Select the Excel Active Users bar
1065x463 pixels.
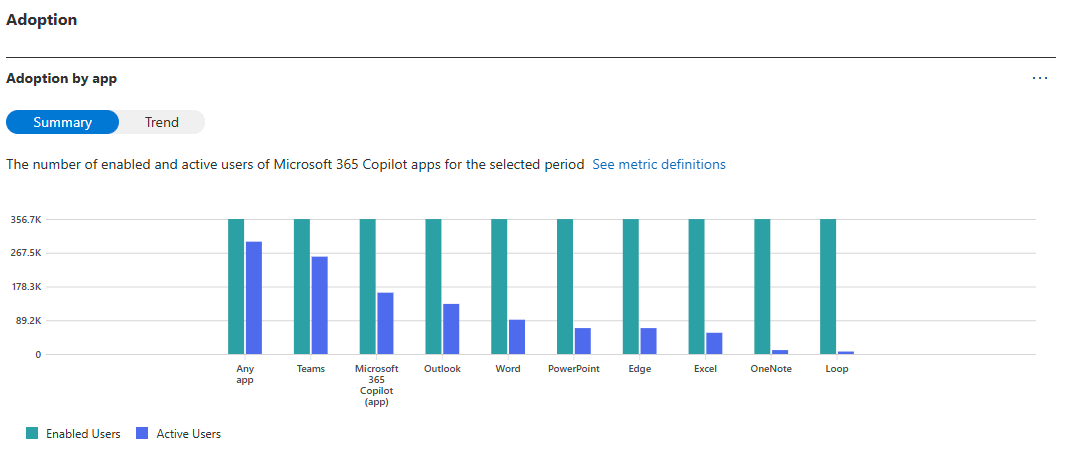pos(714,343)
